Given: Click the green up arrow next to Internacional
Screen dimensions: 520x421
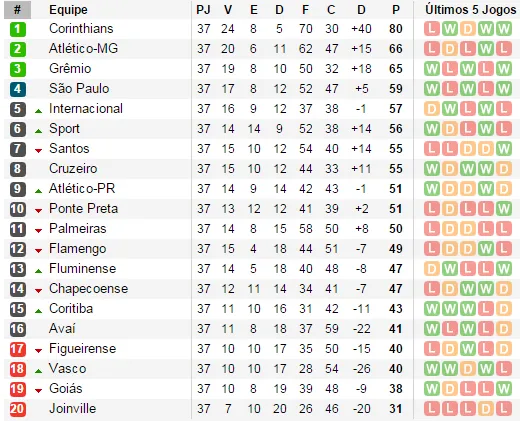Looking at the screenshot, I should pos(39,111).
